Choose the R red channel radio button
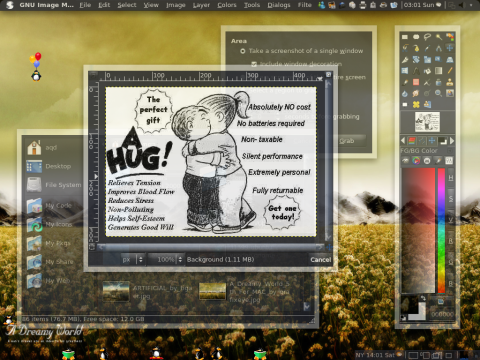 coord(451,241)
